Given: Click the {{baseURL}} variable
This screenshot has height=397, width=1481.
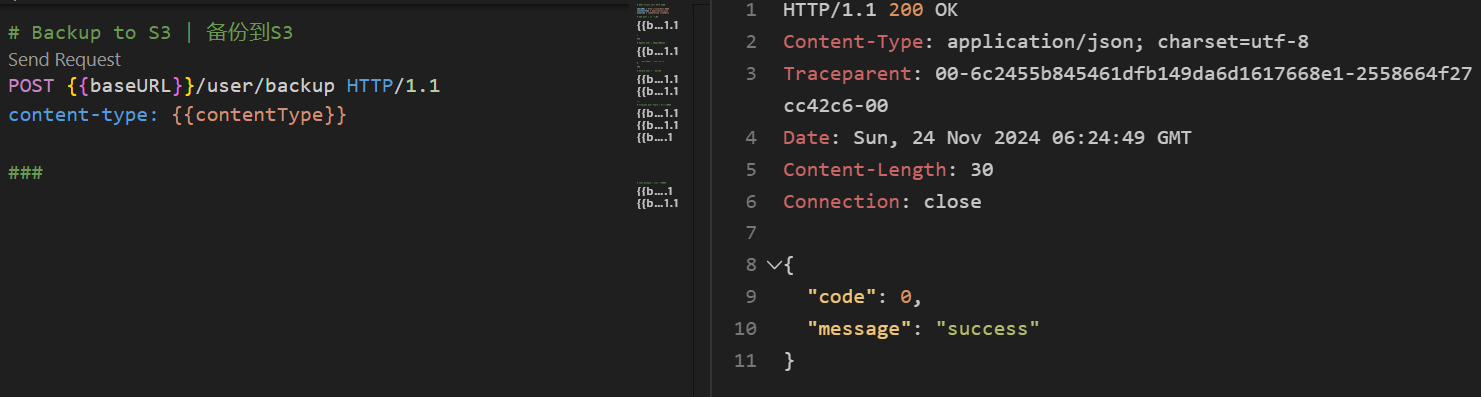Looking at the screenshot, I should point(130,86).
